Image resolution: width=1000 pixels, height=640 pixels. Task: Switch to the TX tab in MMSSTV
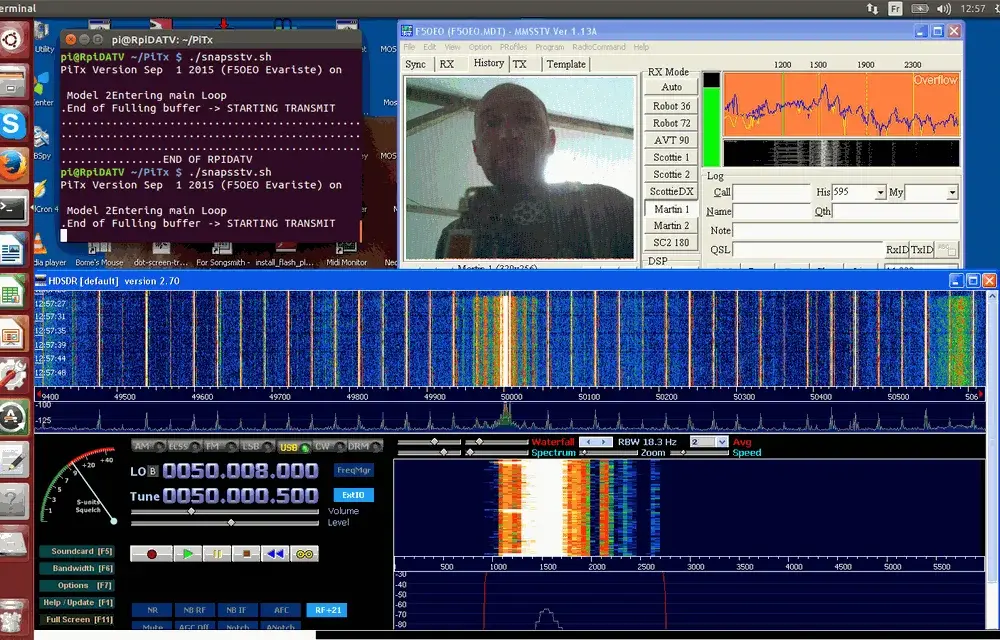click(x=520, y=64)
